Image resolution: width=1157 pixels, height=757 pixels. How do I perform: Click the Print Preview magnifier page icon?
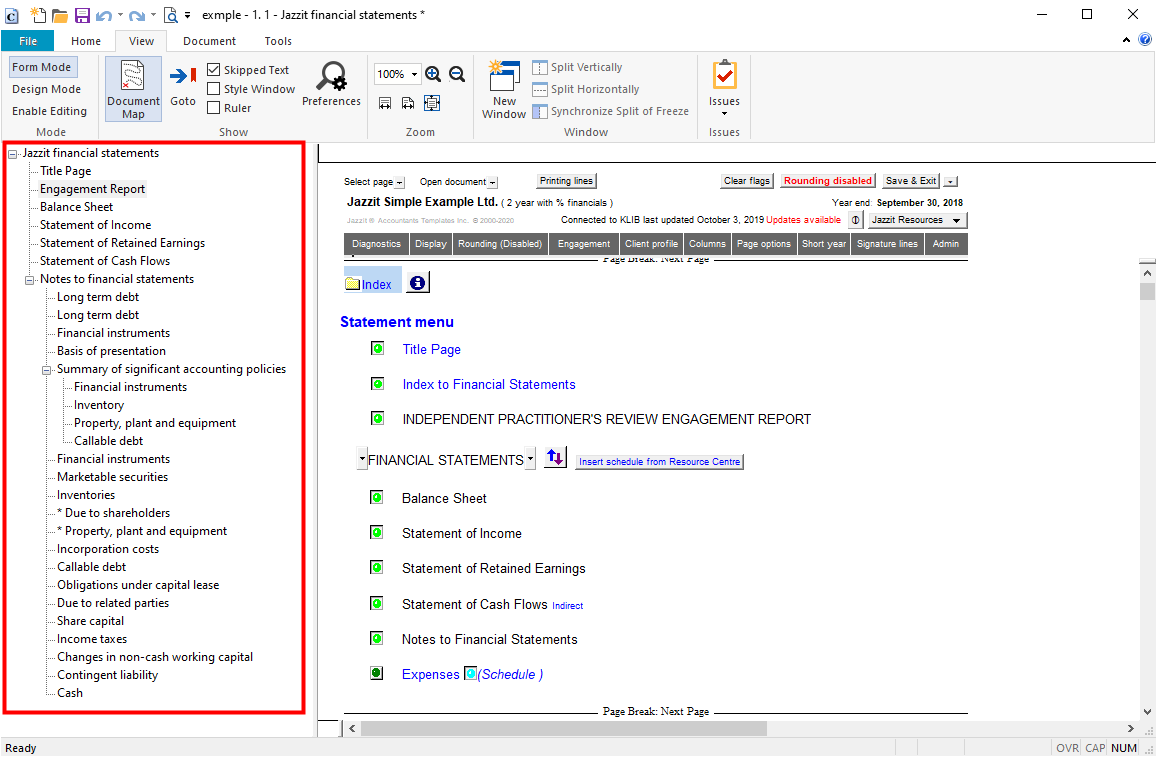click(170, 15)
